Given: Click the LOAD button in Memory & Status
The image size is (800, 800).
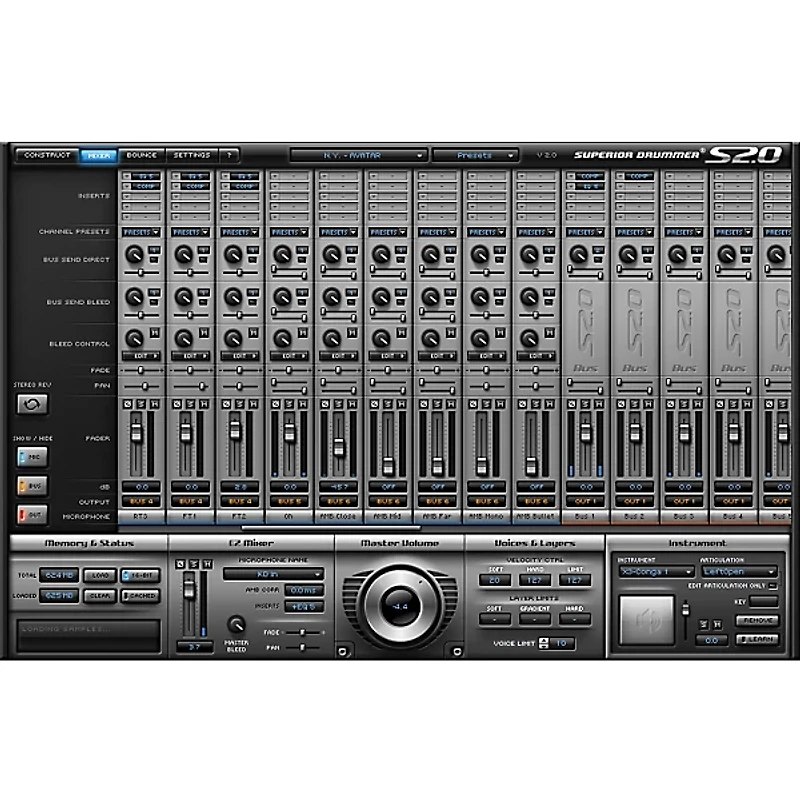Looking at the screenshot, I should 100,575.
